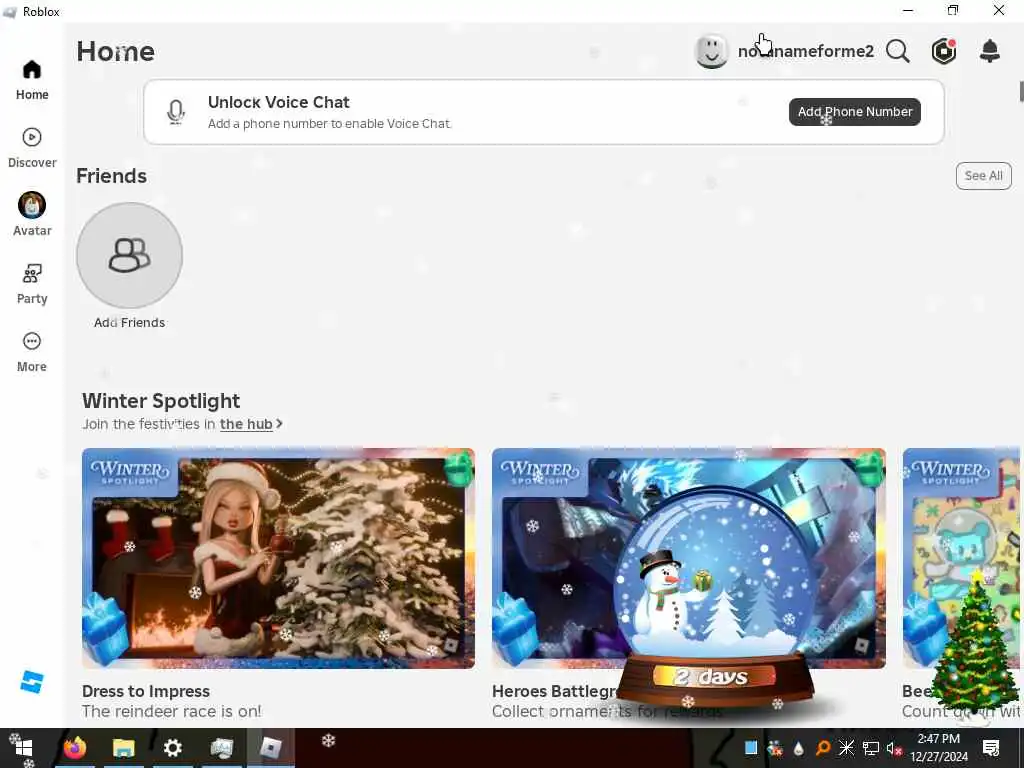
Task: Click the 'Unlock Voice Chat' heading
Action: click(x=279, y=102)
